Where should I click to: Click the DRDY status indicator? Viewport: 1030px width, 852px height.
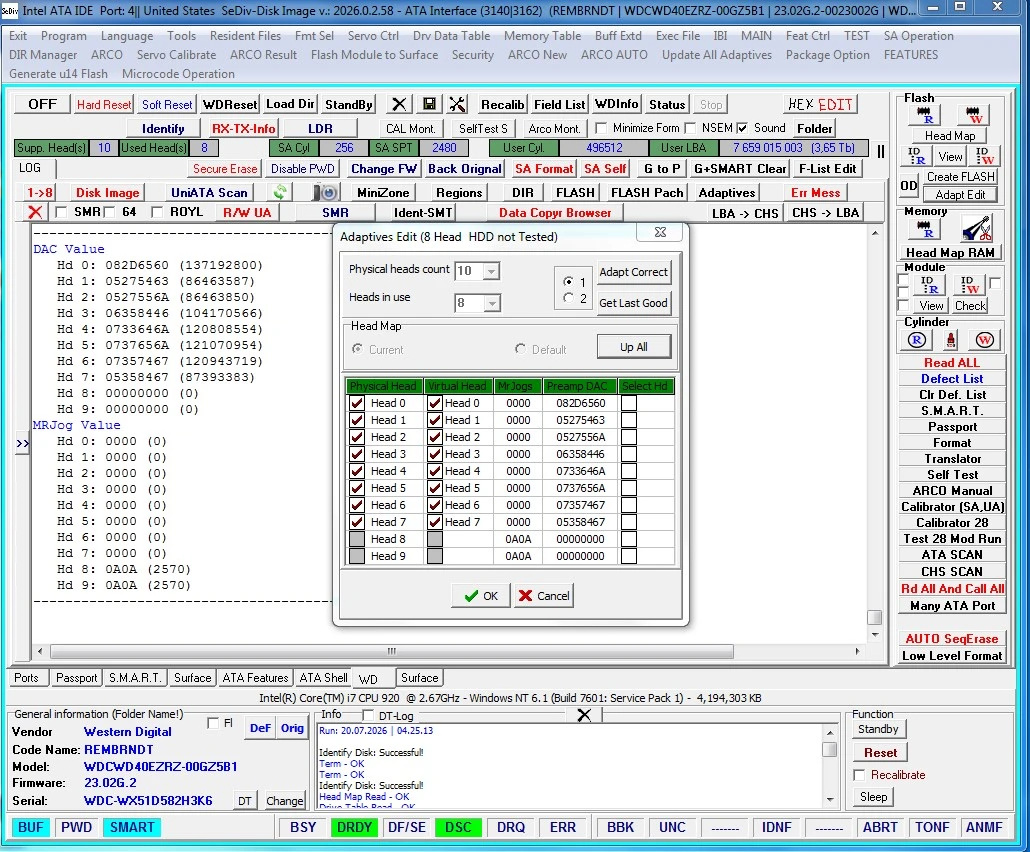[354, 828]
